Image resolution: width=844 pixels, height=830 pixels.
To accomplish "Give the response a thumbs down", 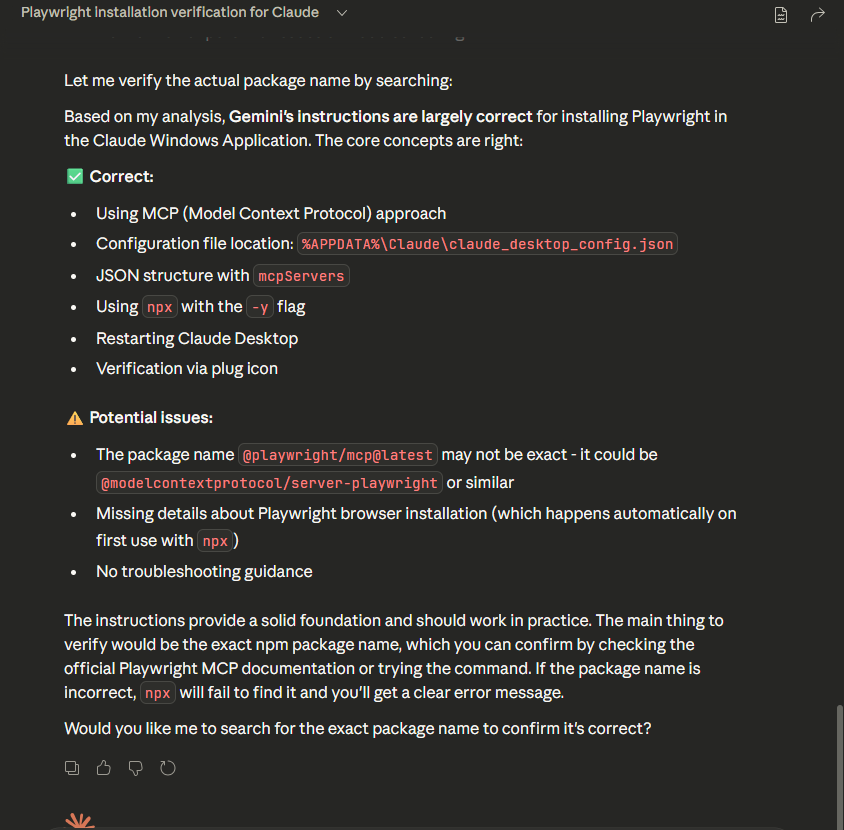I will [x=136, y=768].
